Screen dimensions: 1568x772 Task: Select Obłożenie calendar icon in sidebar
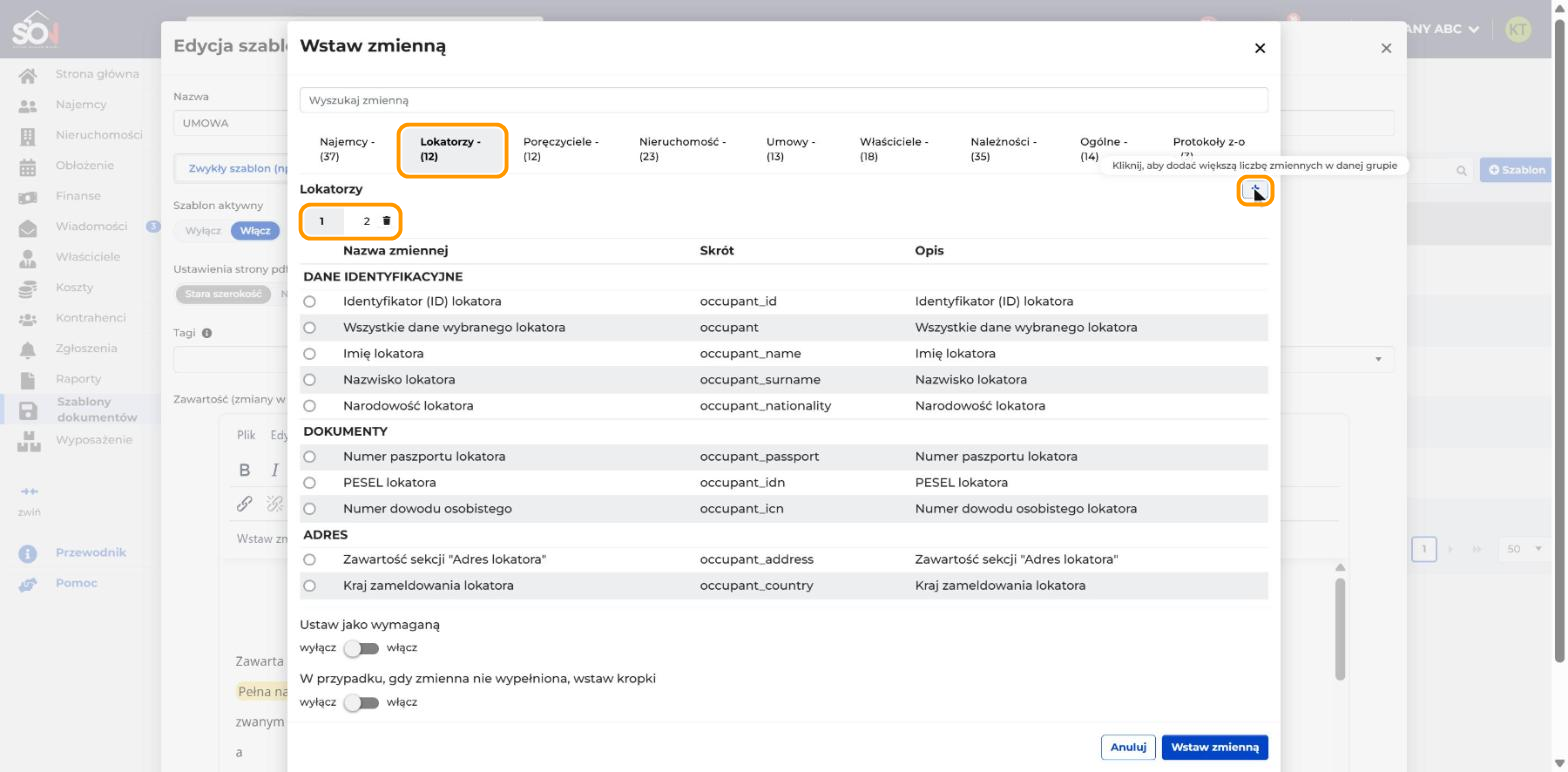tap(28, 168)
